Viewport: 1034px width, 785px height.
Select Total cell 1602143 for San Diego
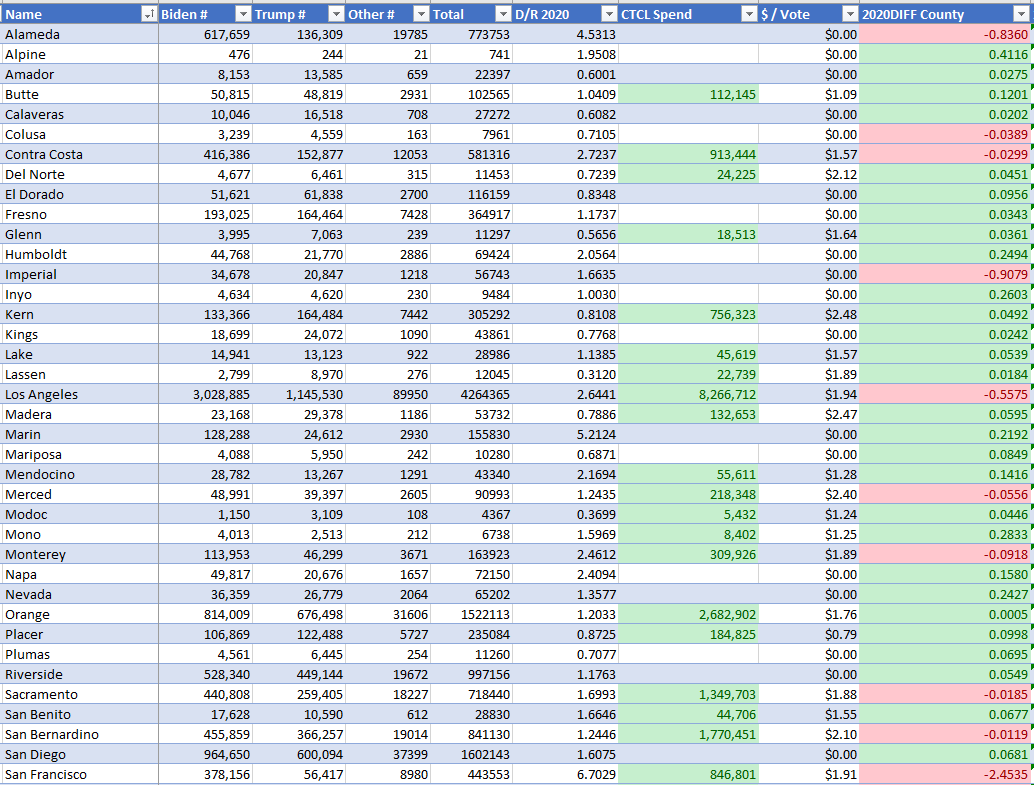(x=471, y=755)
